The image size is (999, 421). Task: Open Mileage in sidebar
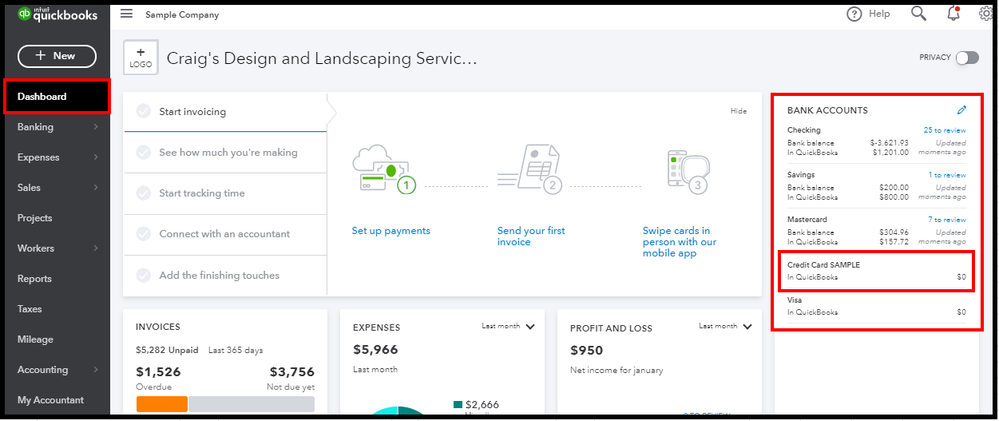tap(35, 339)
